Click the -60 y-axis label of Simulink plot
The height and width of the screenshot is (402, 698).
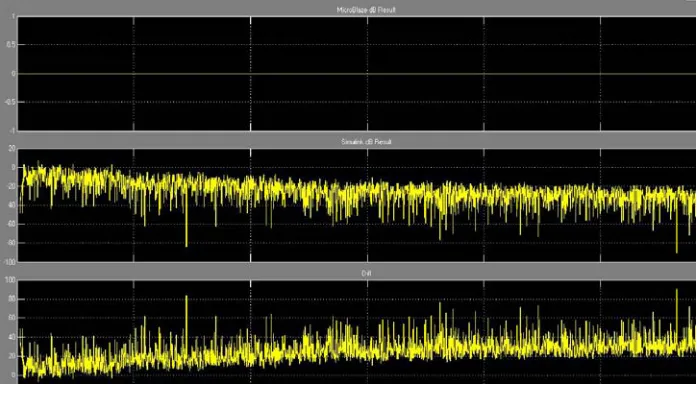(x=11, y=224)
